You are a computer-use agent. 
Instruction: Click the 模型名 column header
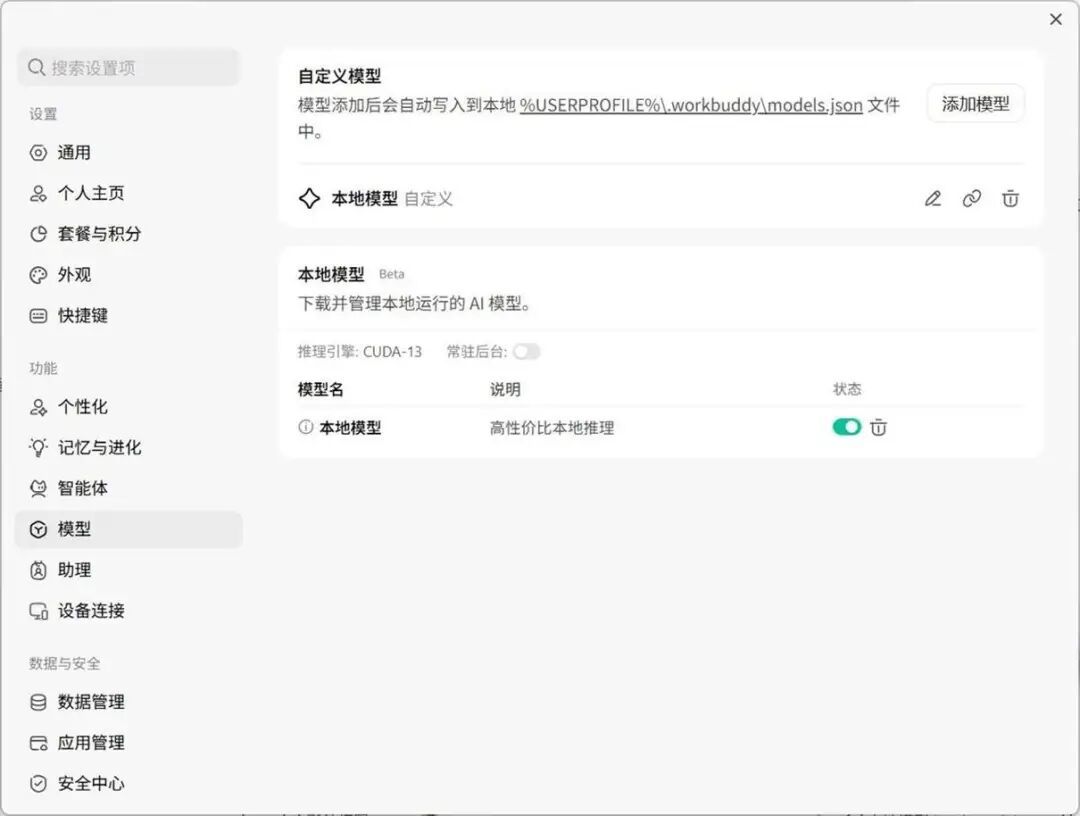[320, 389]
